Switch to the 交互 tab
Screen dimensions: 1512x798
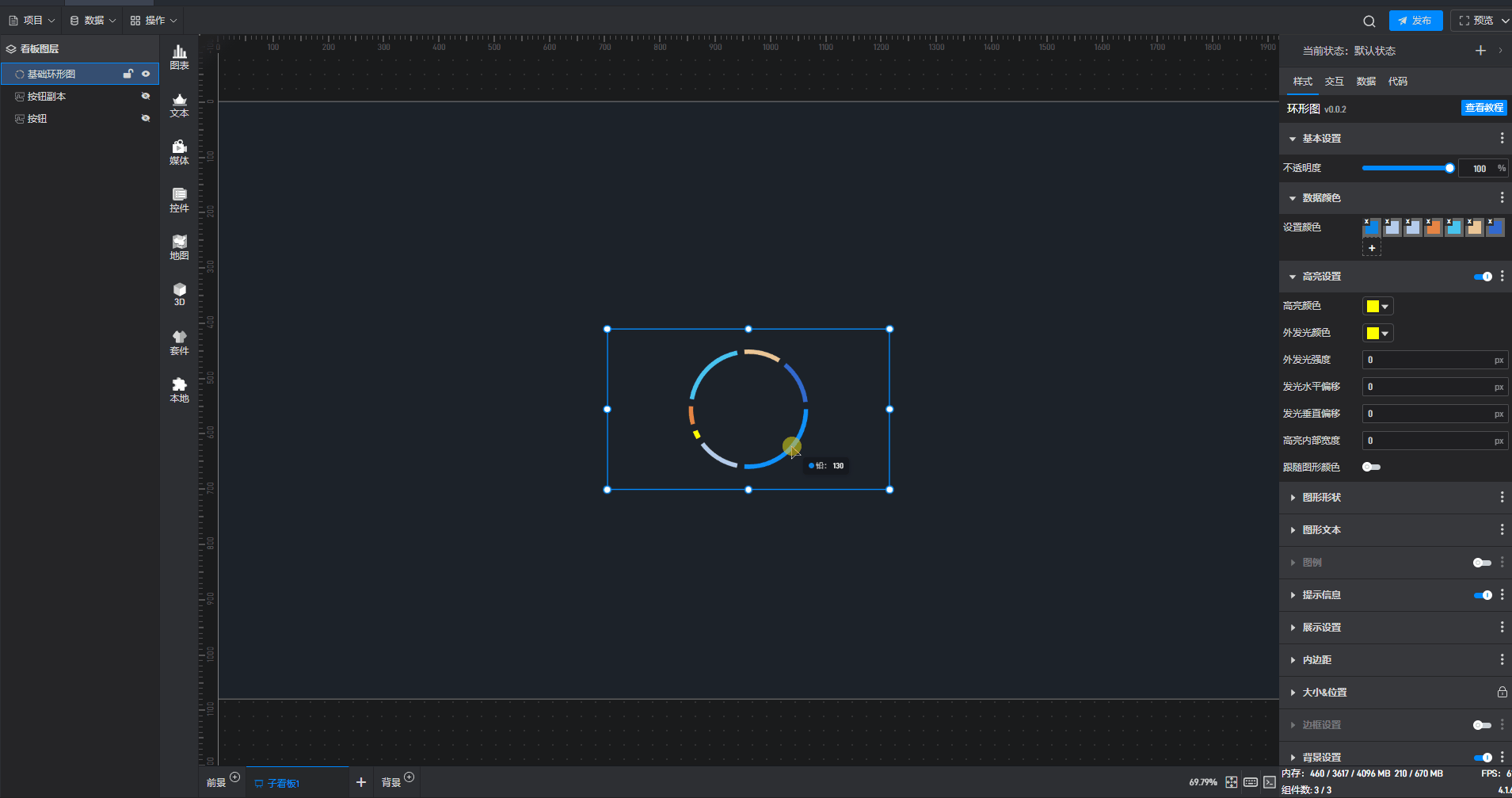[x=1334, y=82]
